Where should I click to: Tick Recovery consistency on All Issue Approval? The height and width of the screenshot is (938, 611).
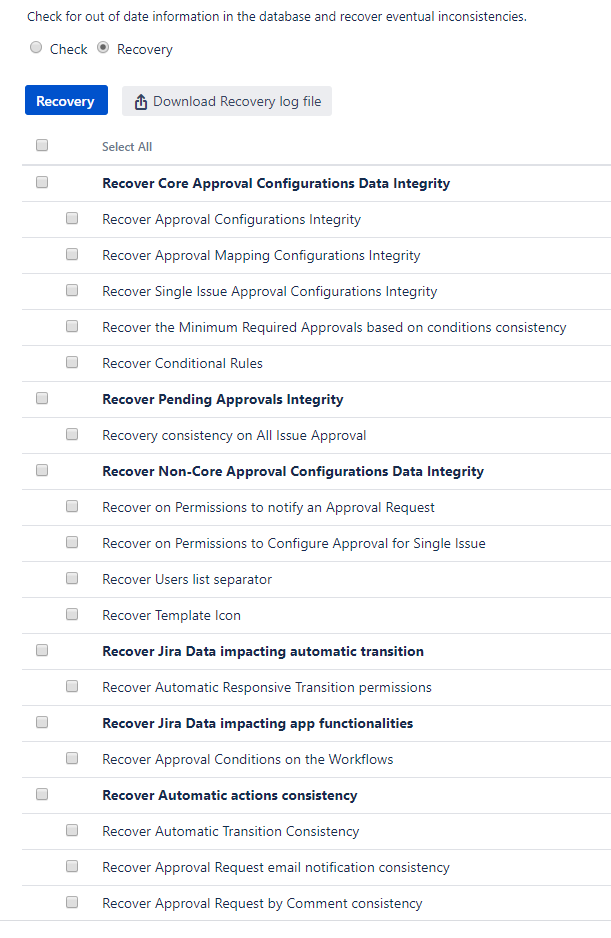tap(72, 435)
